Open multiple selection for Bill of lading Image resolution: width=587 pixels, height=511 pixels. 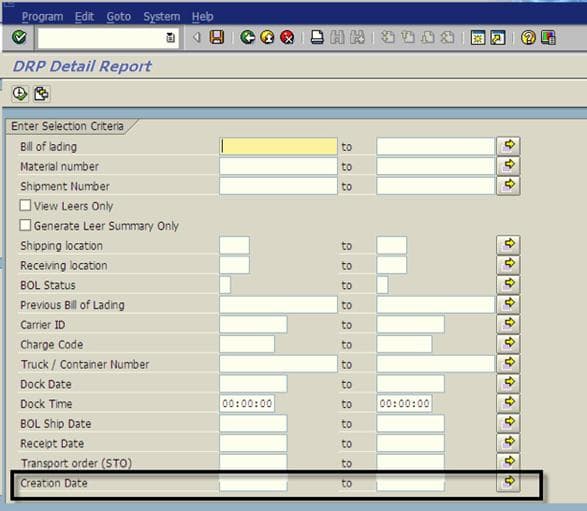508,146
